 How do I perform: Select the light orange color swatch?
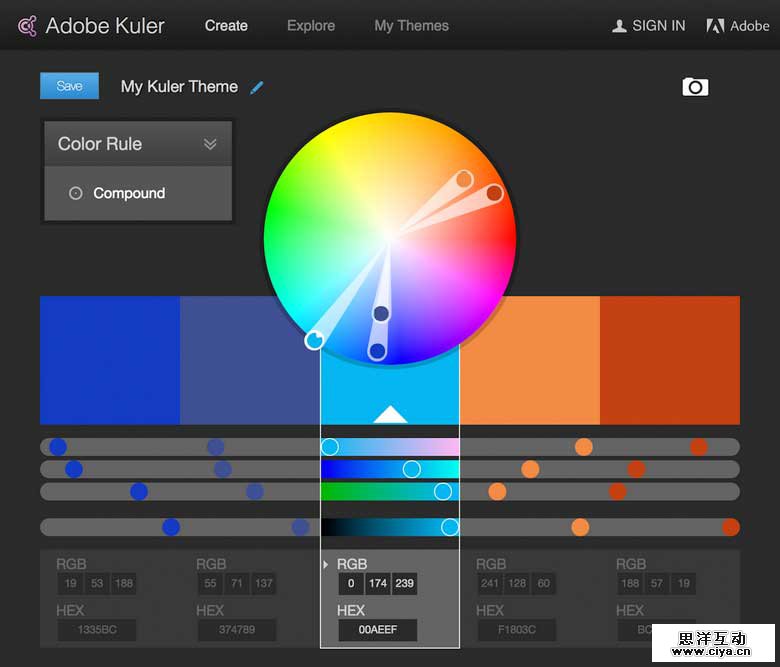(529, 360)
